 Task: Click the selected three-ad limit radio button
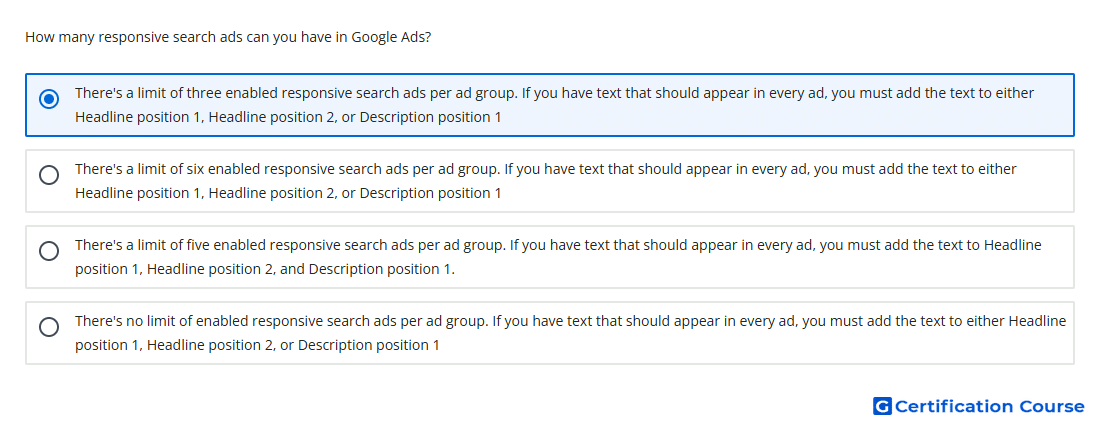pos(49,100)
